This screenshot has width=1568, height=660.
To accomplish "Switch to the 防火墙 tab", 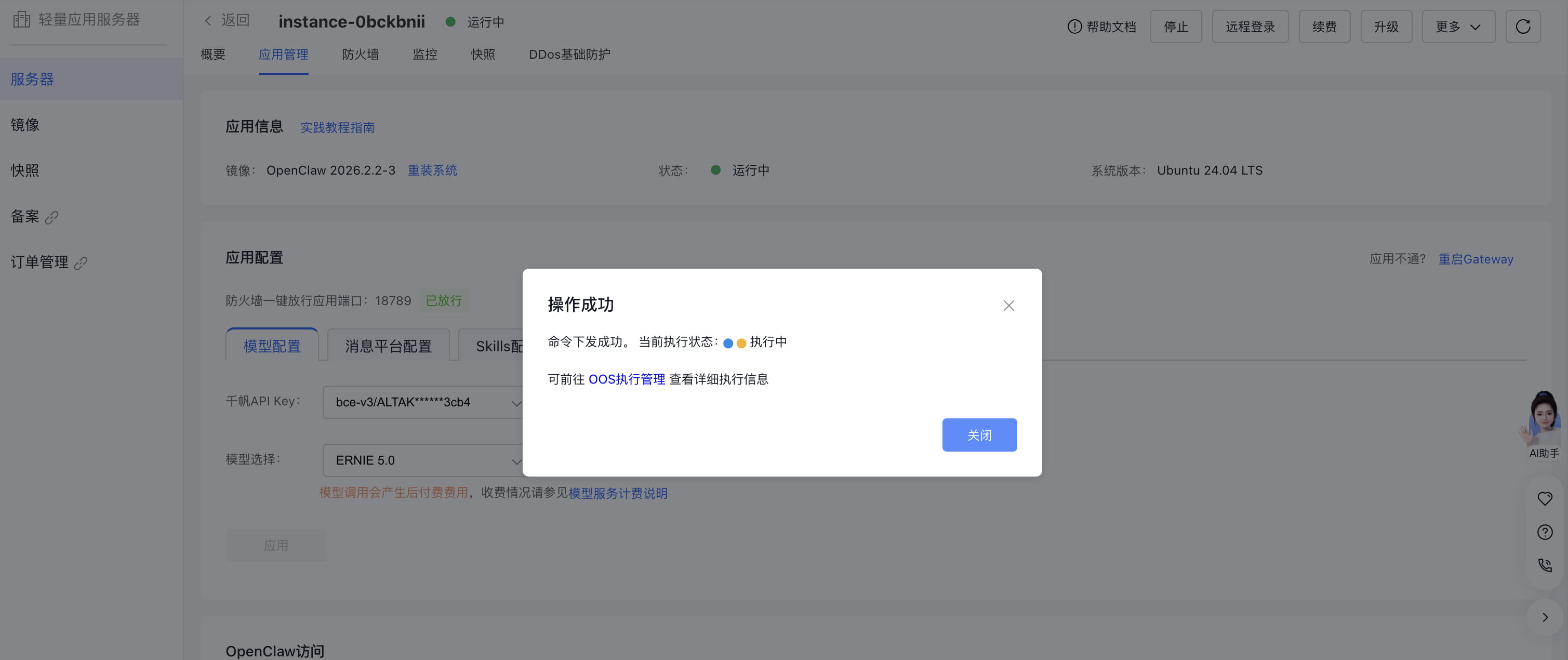I will [361, 55].
